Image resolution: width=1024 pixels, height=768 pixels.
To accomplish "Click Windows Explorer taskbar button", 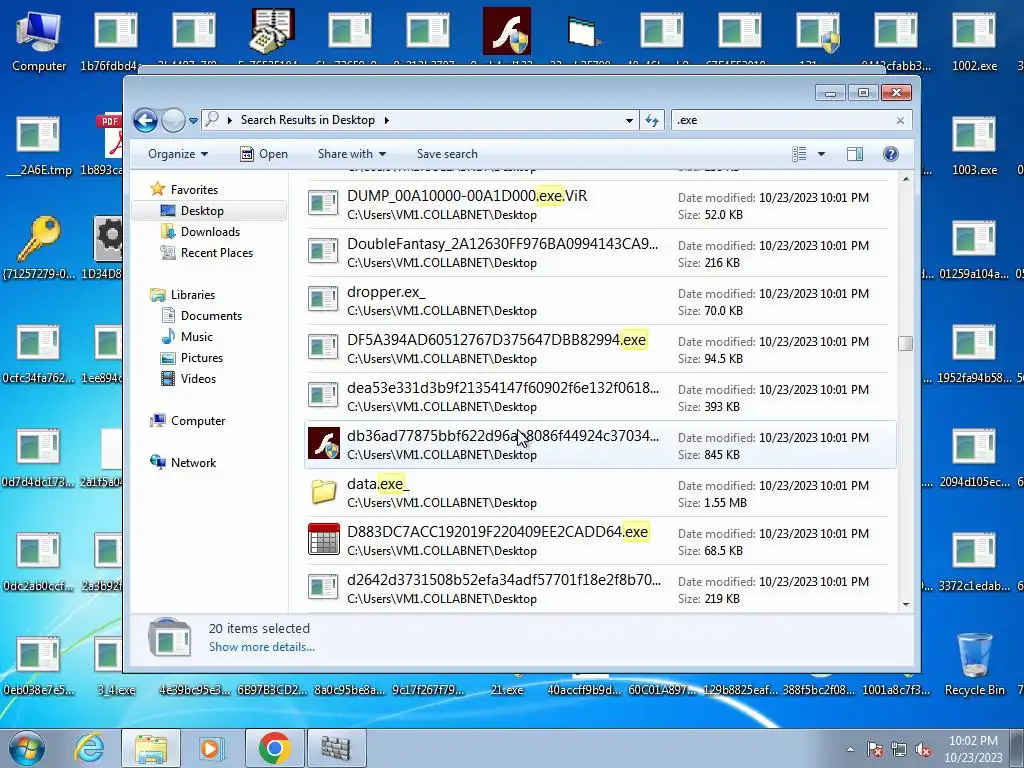I will 151,748.
